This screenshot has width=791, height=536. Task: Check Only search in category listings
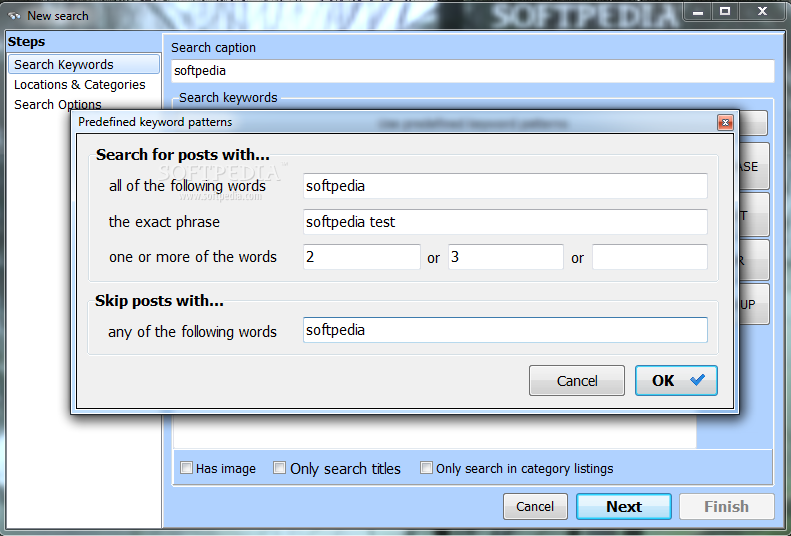point(426,468)
